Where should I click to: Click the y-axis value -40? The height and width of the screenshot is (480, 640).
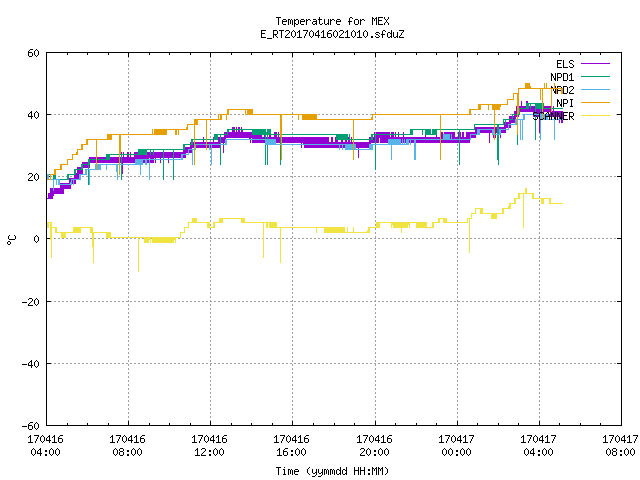[x=31, y=364]
